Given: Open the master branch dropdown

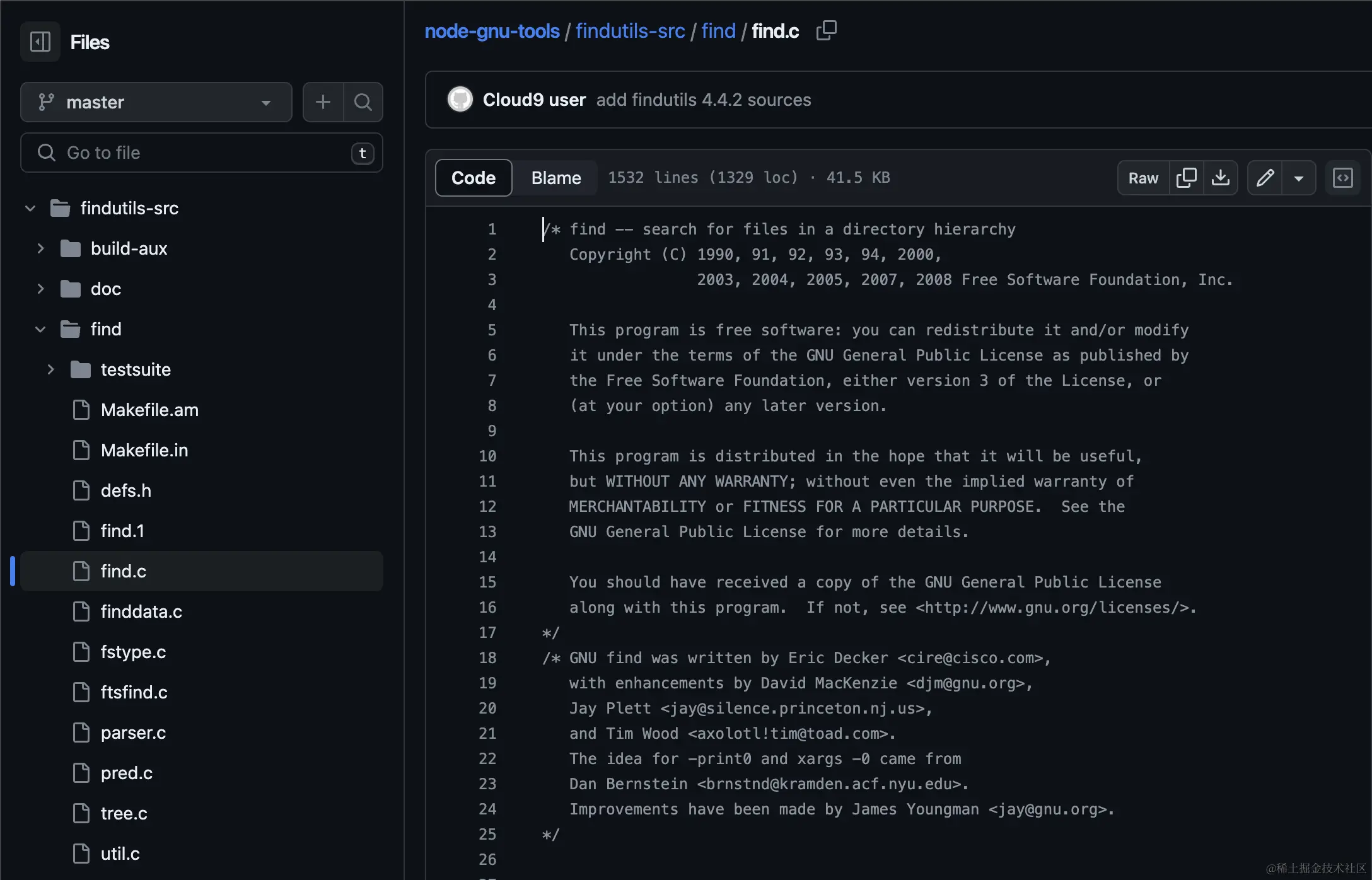Looking at the screenshot, I should [x=156, y=102].
